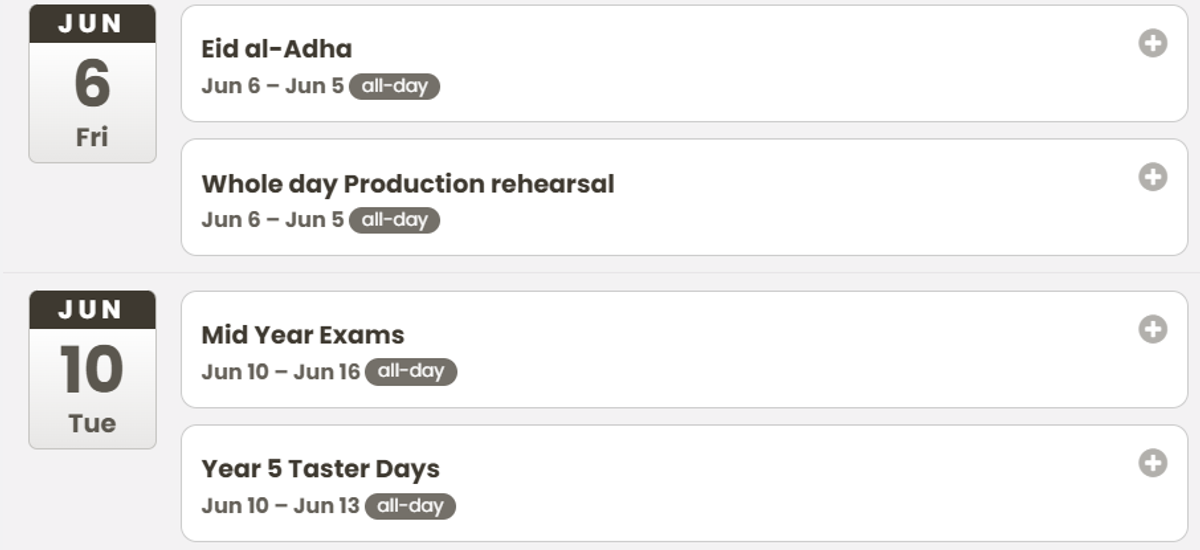This screenshot has width=1200, height=550.
Task: Click all-day badge on Production rehearsal event
Action: pyautogui.click(x=394, y=220)
